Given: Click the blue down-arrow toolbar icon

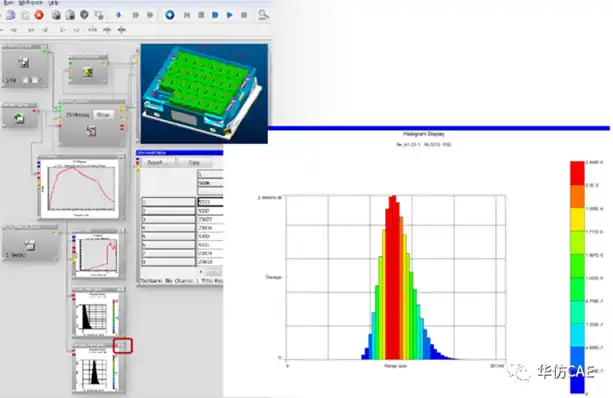Looking at the screenshot, I should coord(118,15).
